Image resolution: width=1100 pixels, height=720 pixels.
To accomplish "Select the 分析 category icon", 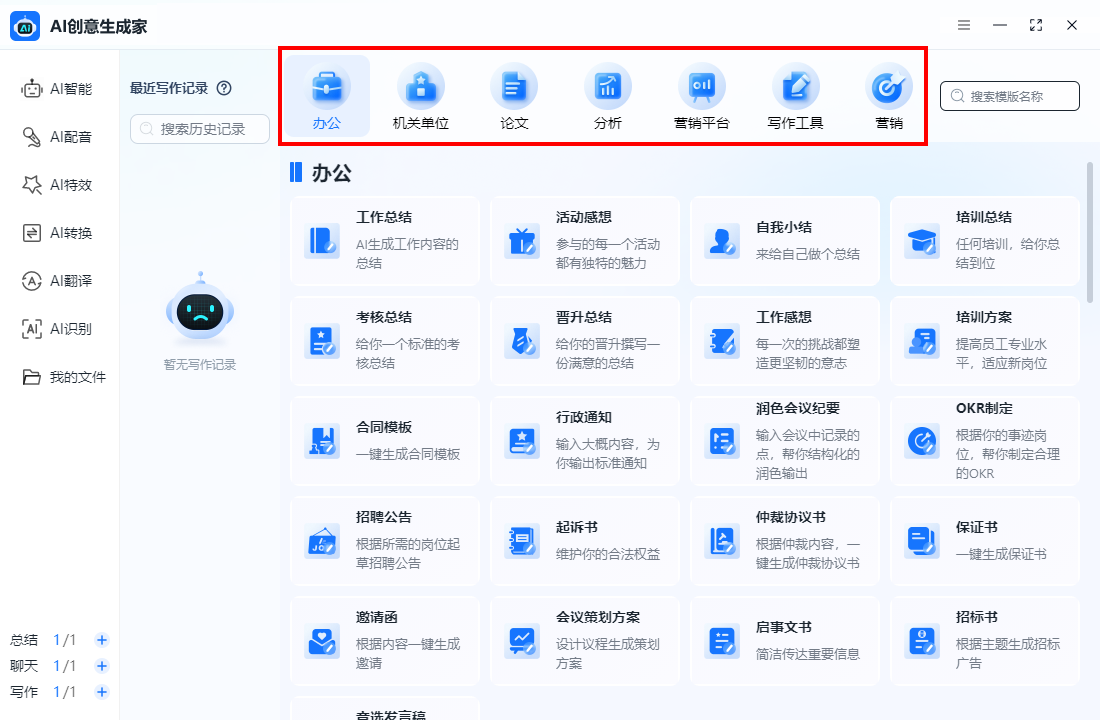I will click(608, 95).
